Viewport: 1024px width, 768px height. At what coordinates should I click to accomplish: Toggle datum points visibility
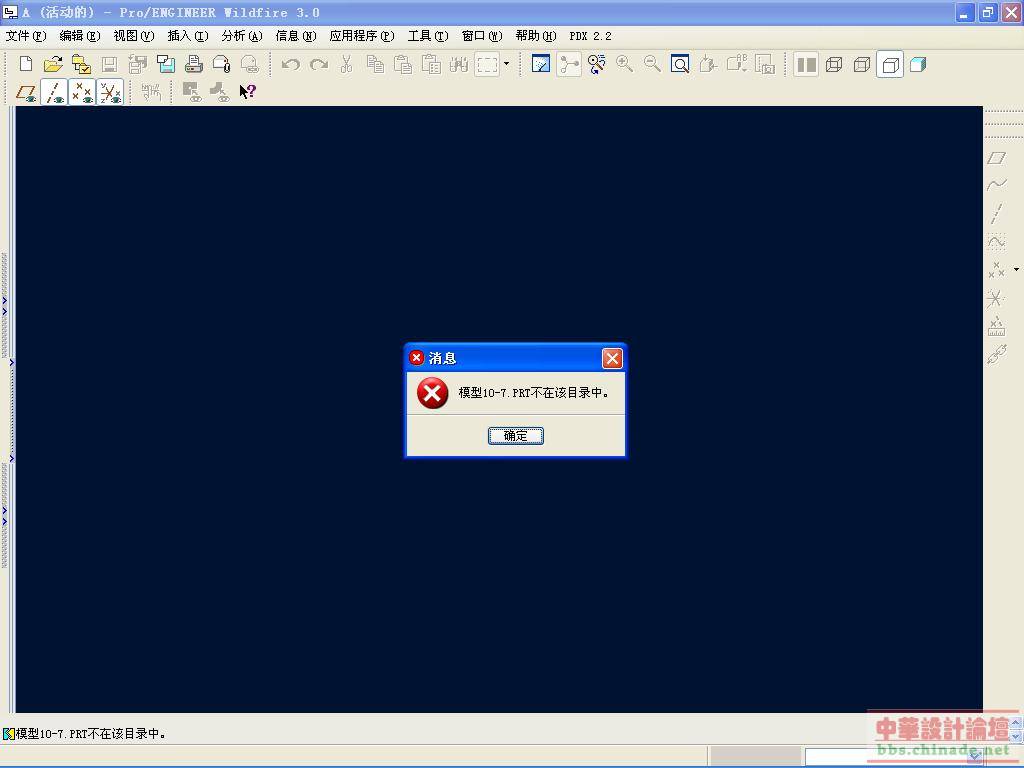(82, 92)
